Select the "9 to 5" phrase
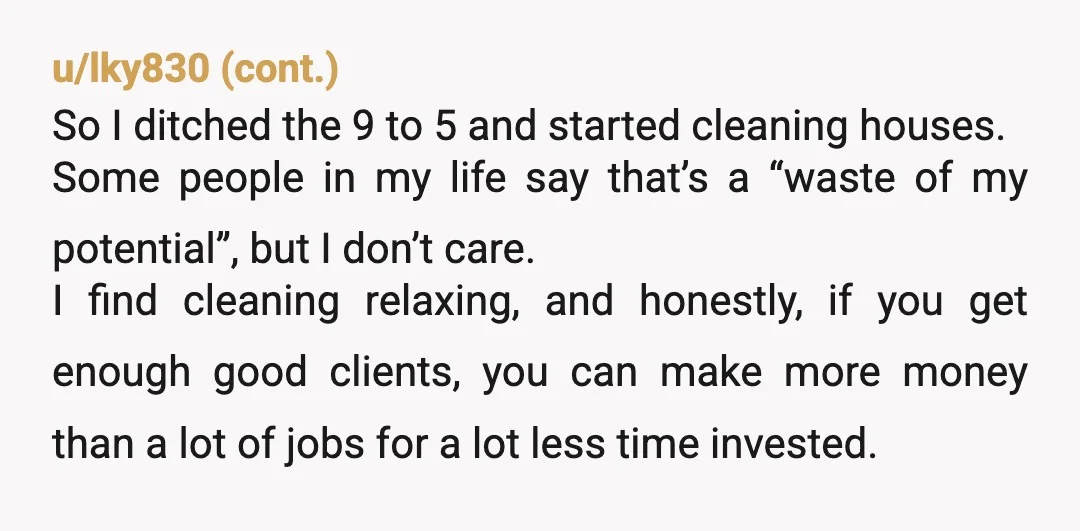 tap(404, 127)
